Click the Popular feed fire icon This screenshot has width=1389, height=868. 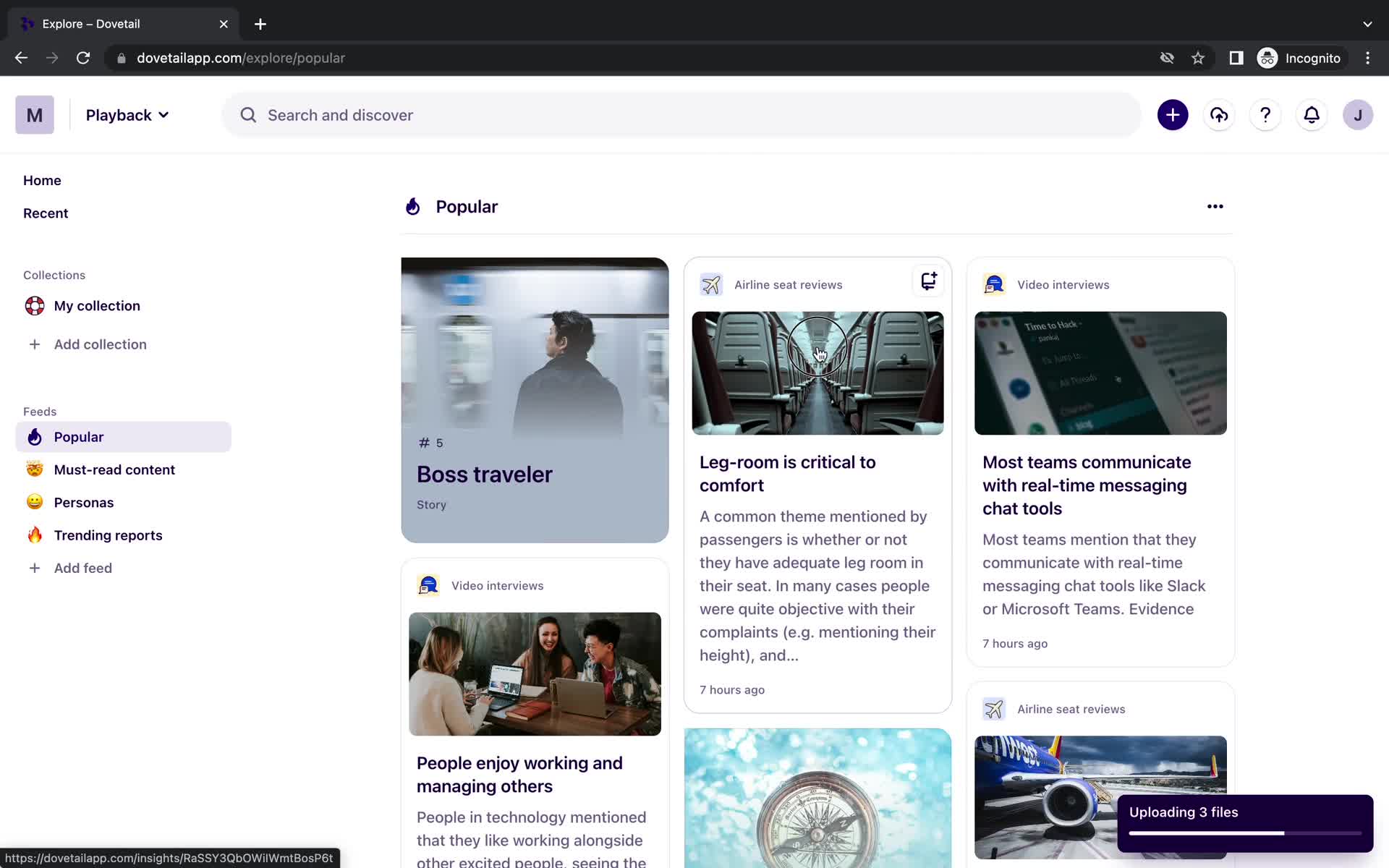tap(34, 437)
